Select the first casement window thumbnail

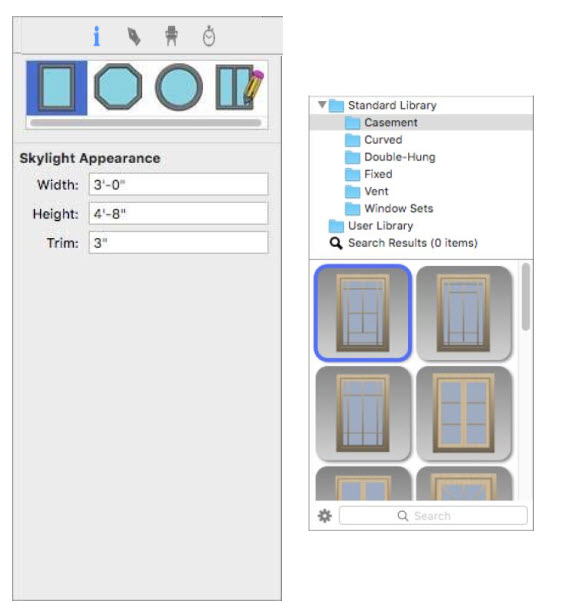[363, 313]
